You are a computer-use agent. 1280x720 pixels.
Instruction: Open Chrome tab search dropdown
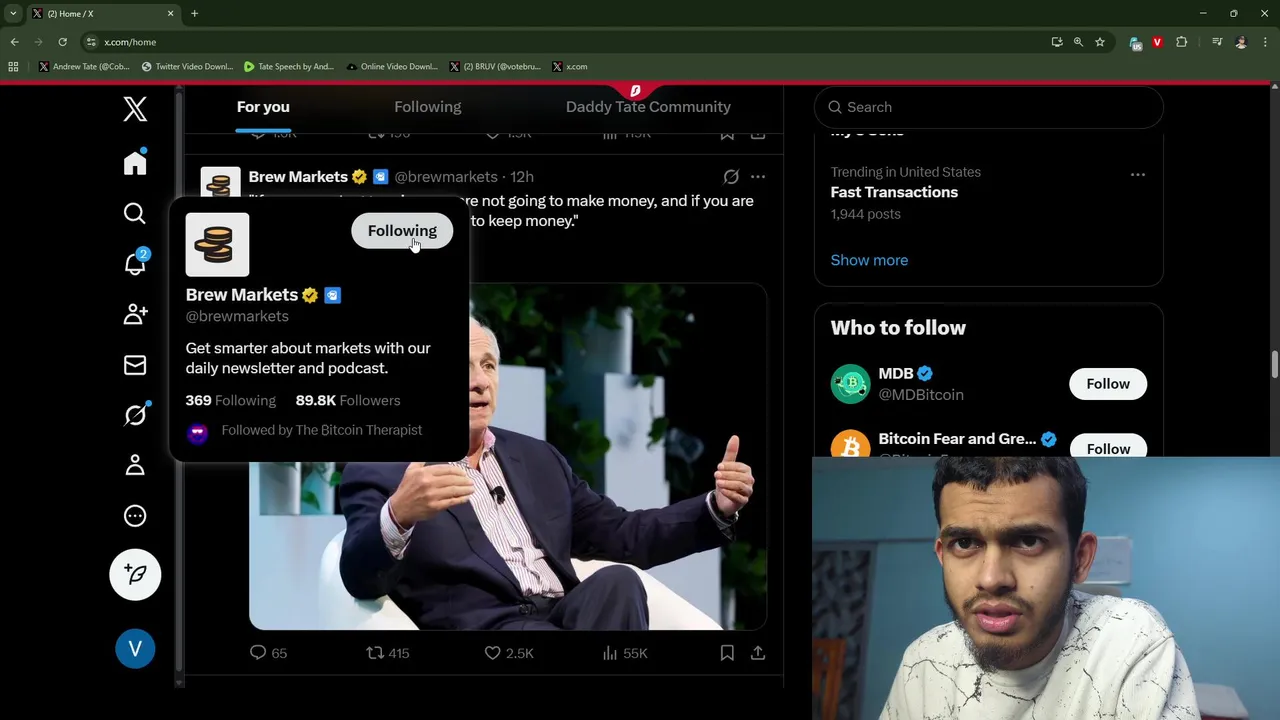(13, 13)
